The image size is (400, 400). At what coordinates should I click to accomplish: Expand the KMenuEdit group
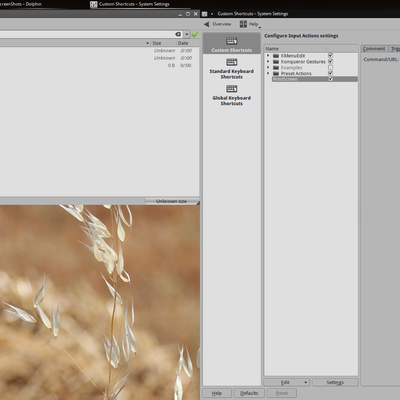[x=268, y=56]
